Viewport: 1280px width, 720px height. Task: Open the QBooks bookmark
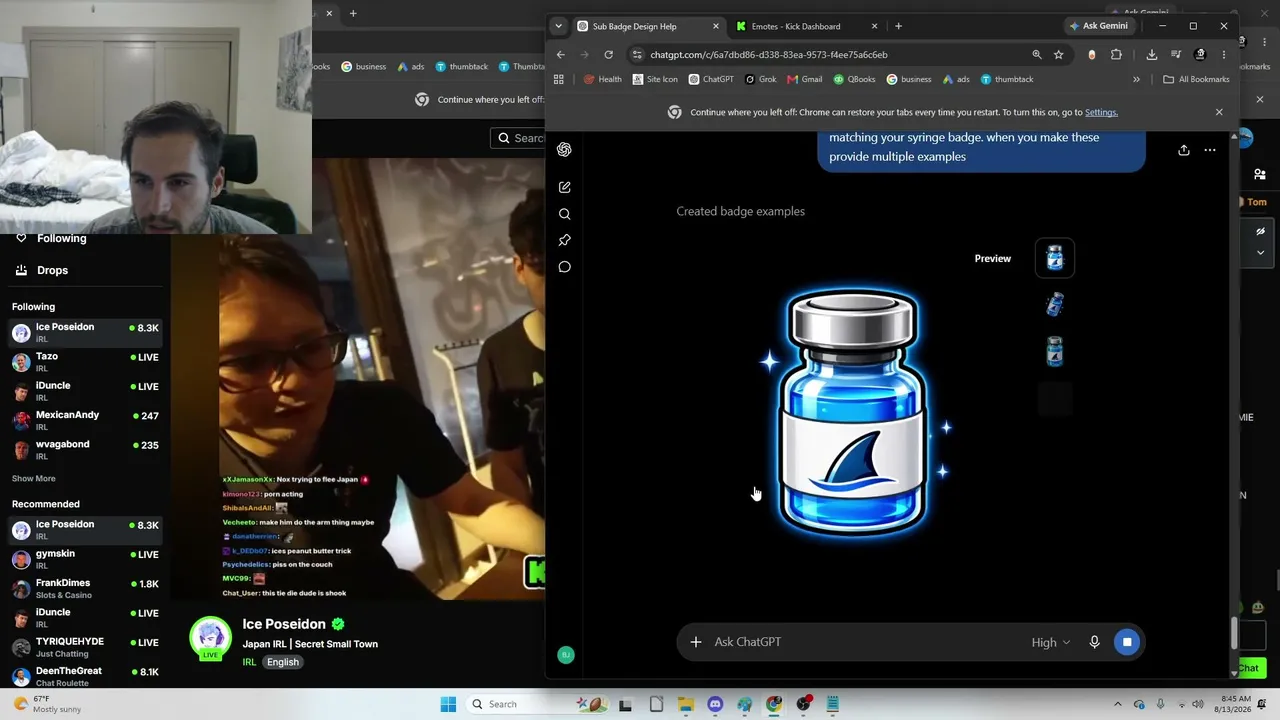[x=854, y=79]
